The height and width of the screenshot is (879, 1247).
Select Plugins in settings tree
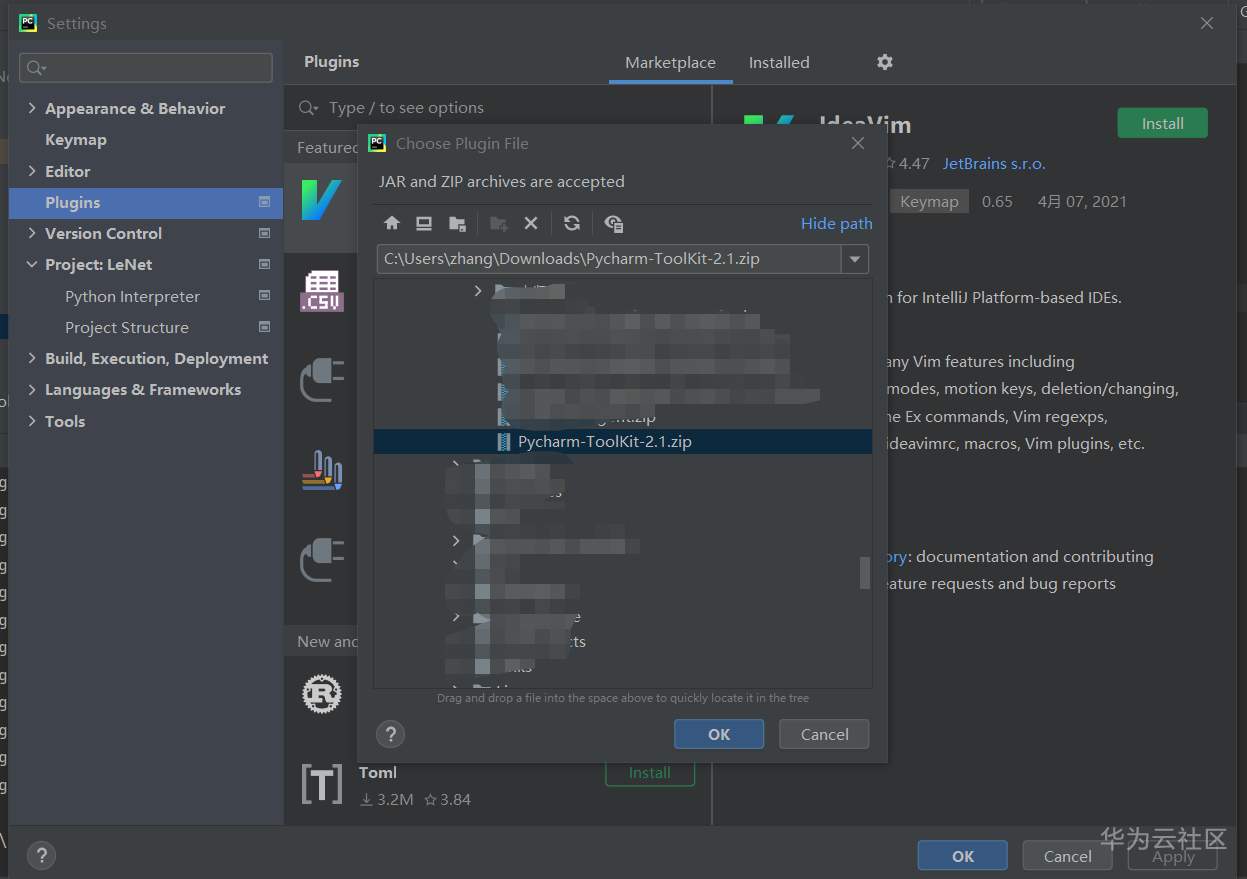tap(146, 202)
